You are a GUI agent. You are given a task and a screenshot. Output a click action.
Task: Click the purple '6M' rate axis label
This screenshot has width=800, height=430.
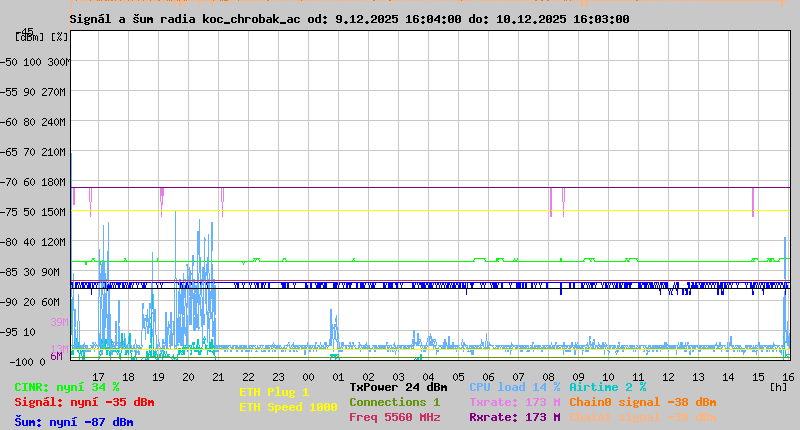point(57,356)
